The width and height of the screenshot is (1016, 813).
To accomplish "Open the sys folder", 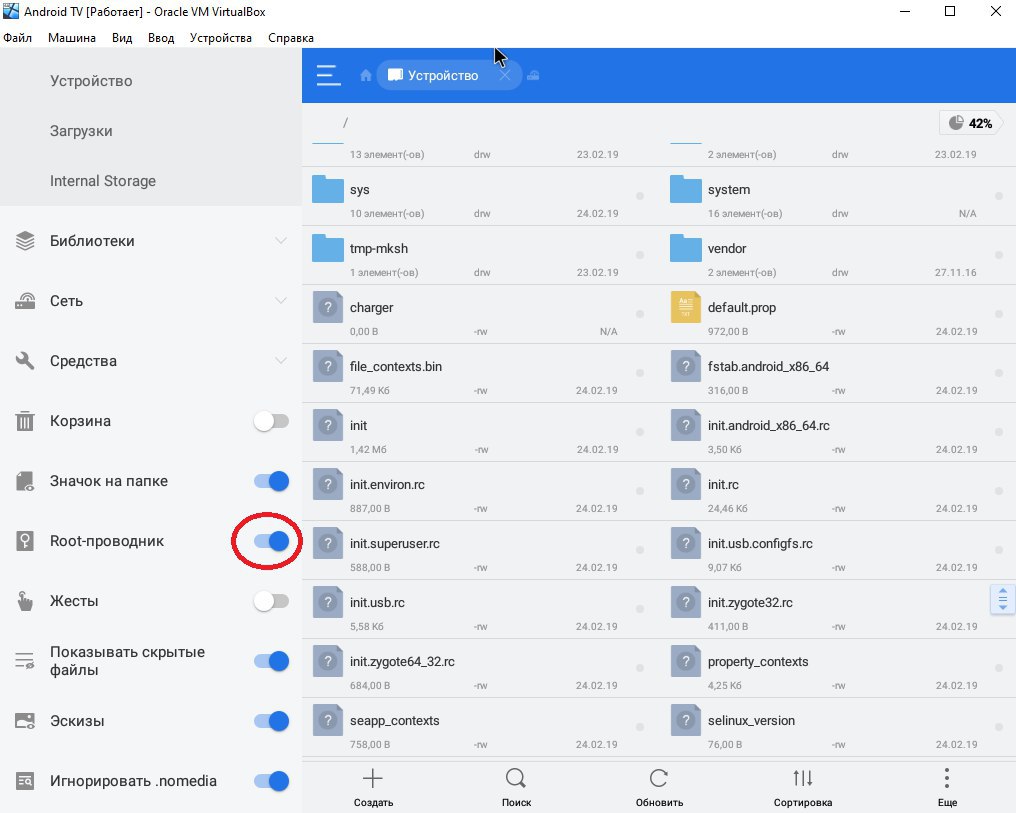I will 328,189.
